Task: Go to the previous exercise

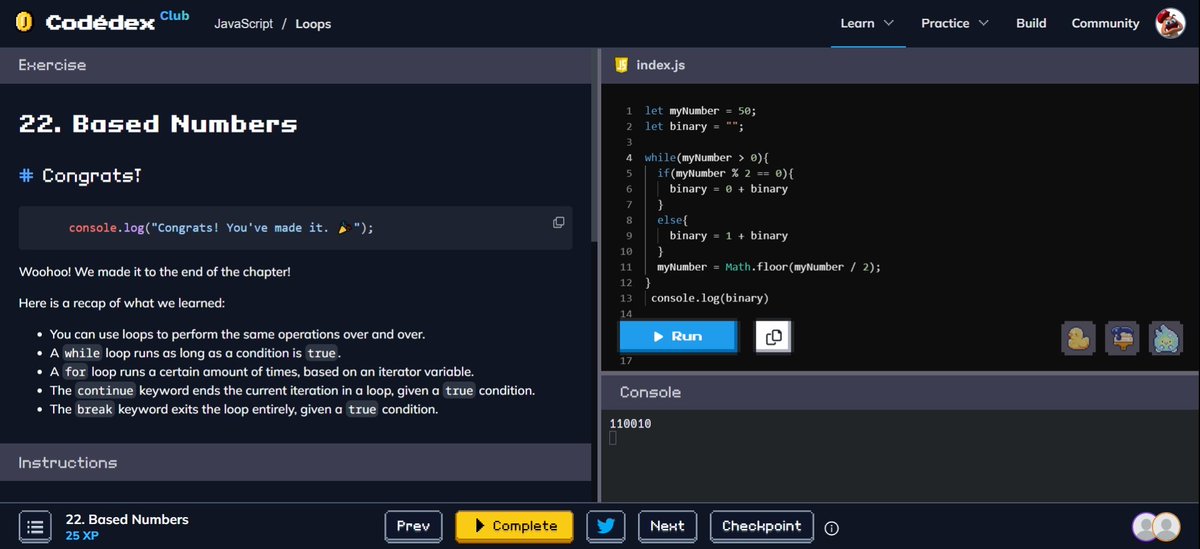Action: pos(413,526)
